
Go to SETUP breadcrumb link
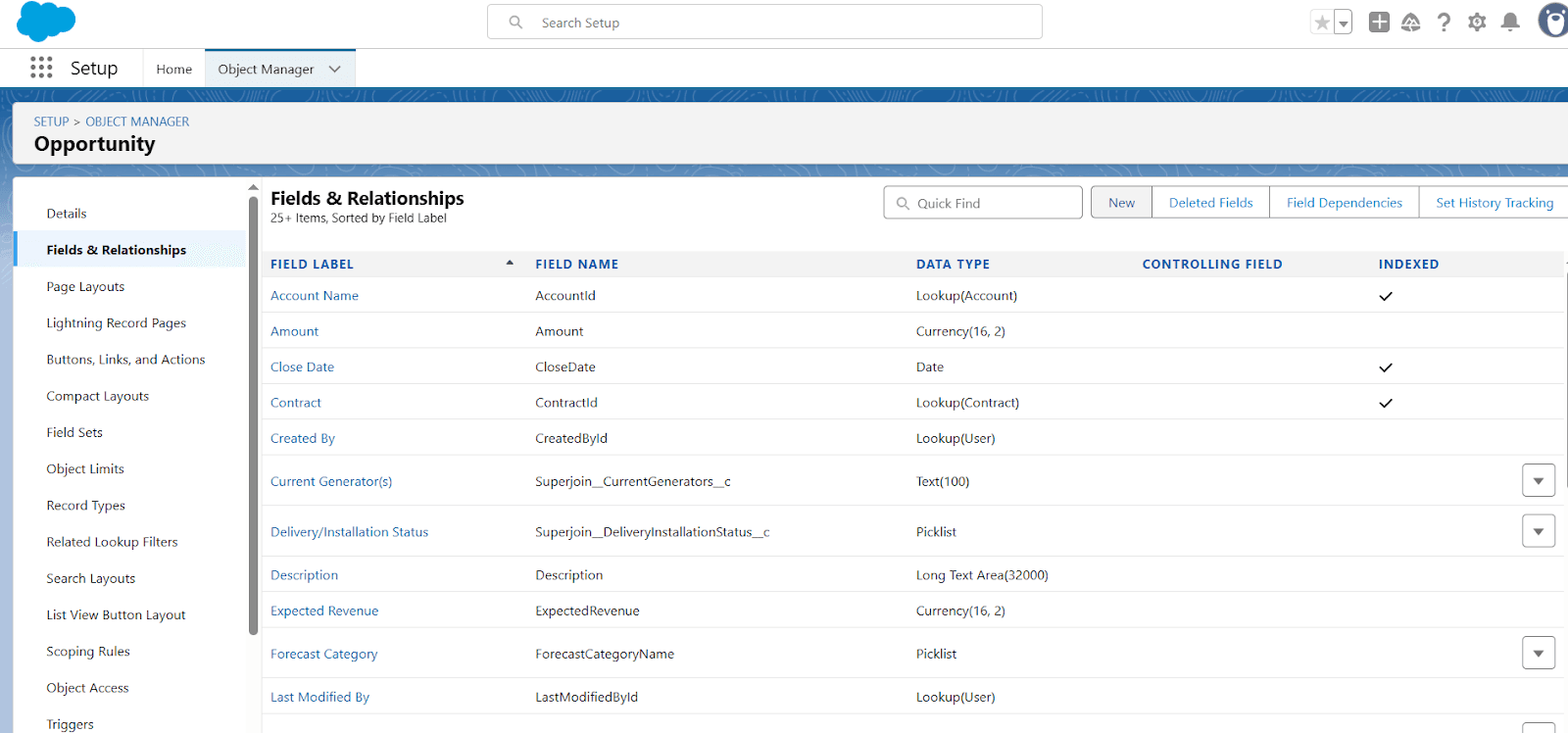[x=51, y=122]
